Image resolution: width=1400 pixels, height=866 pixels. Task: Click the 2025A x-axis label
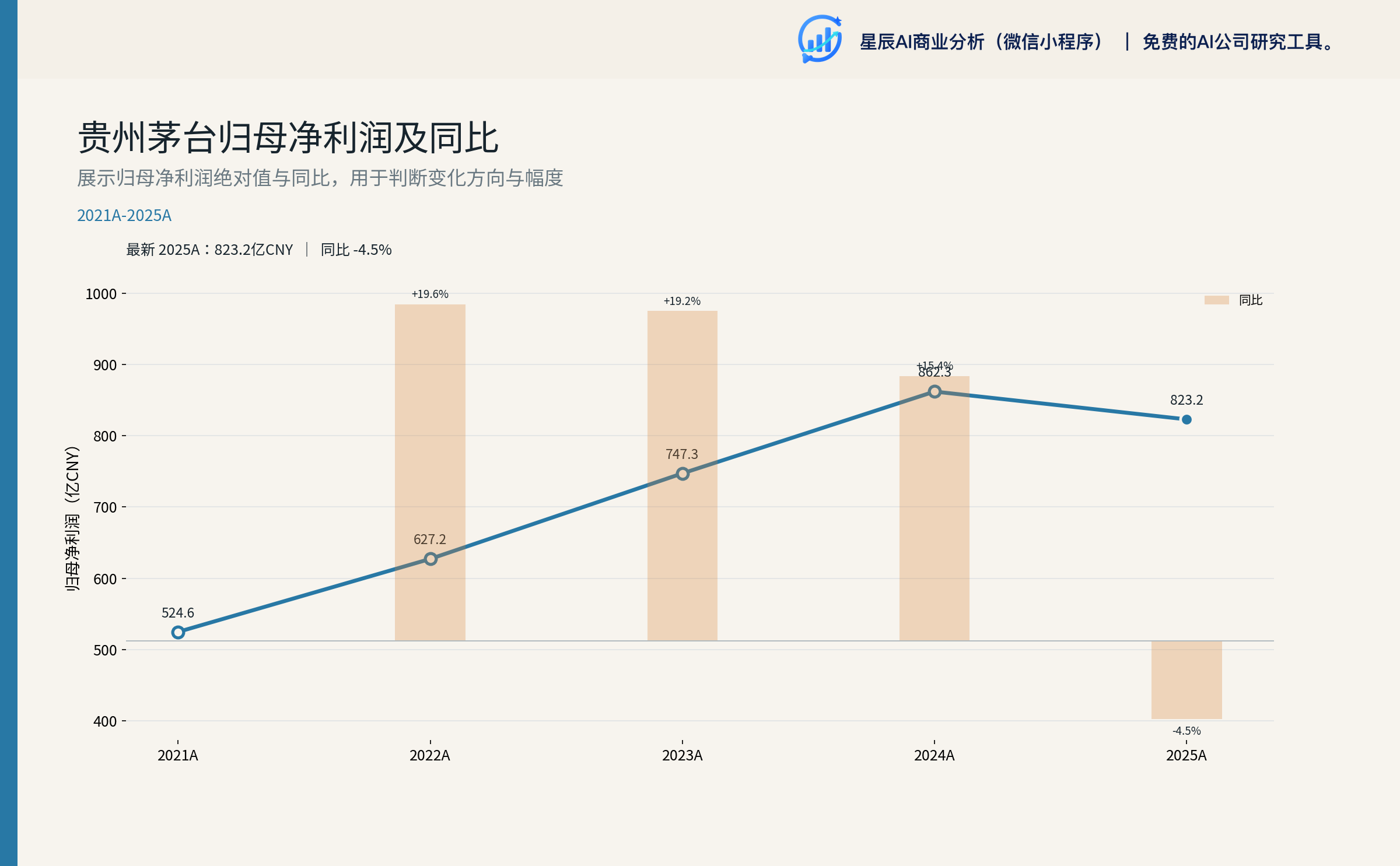[x=1186, y=756]
